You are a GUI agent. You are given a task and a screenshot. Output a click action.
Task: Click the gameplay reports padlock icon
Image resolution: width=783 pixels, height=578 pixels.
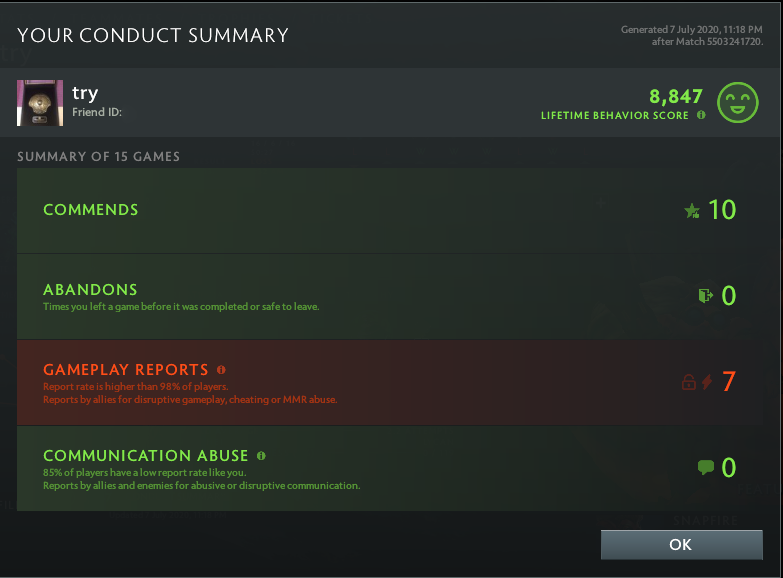[689, 382]
